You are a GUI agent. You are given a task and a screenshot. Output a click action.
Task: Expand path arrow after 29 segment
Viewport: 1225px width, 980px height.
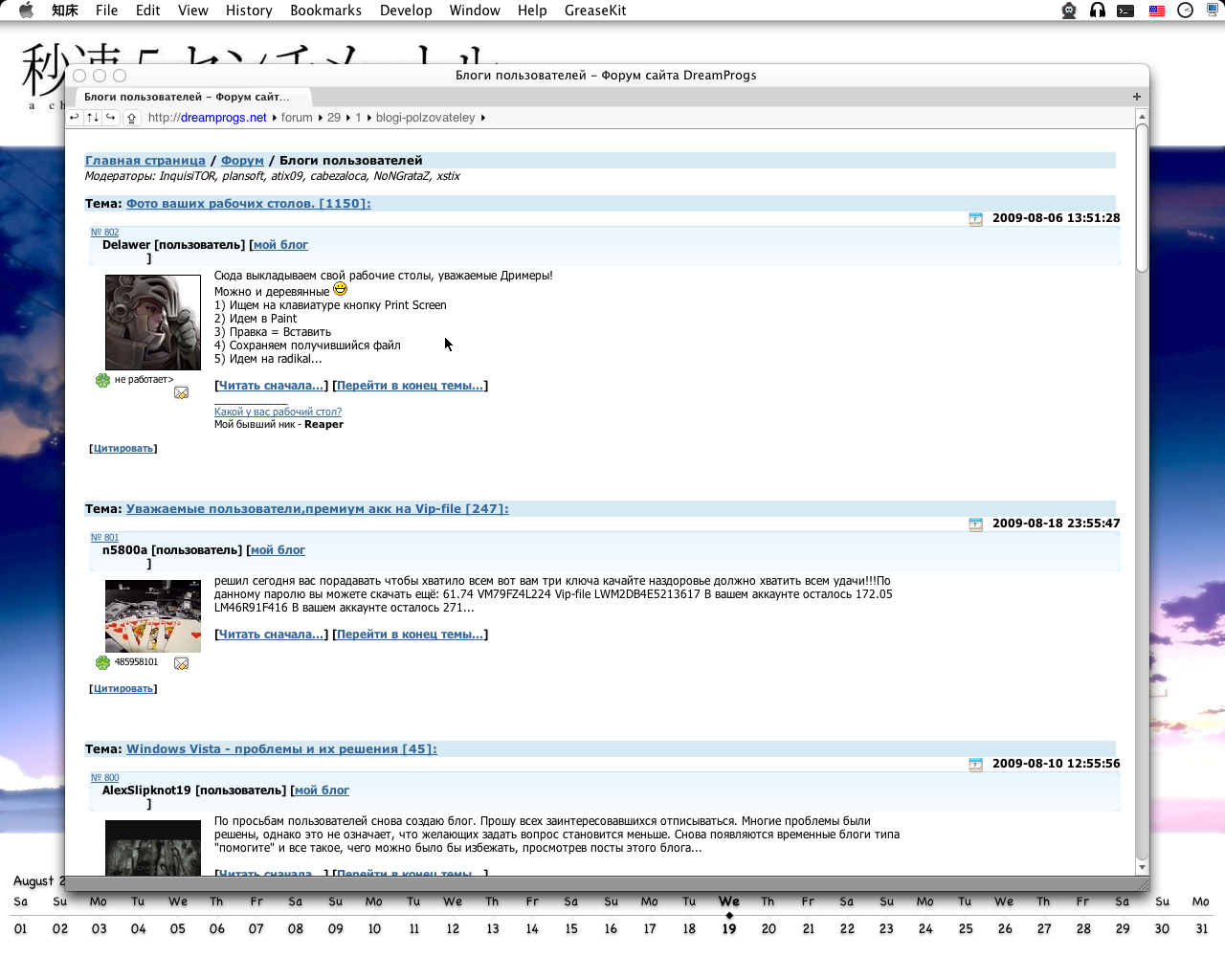click(348, 118)
